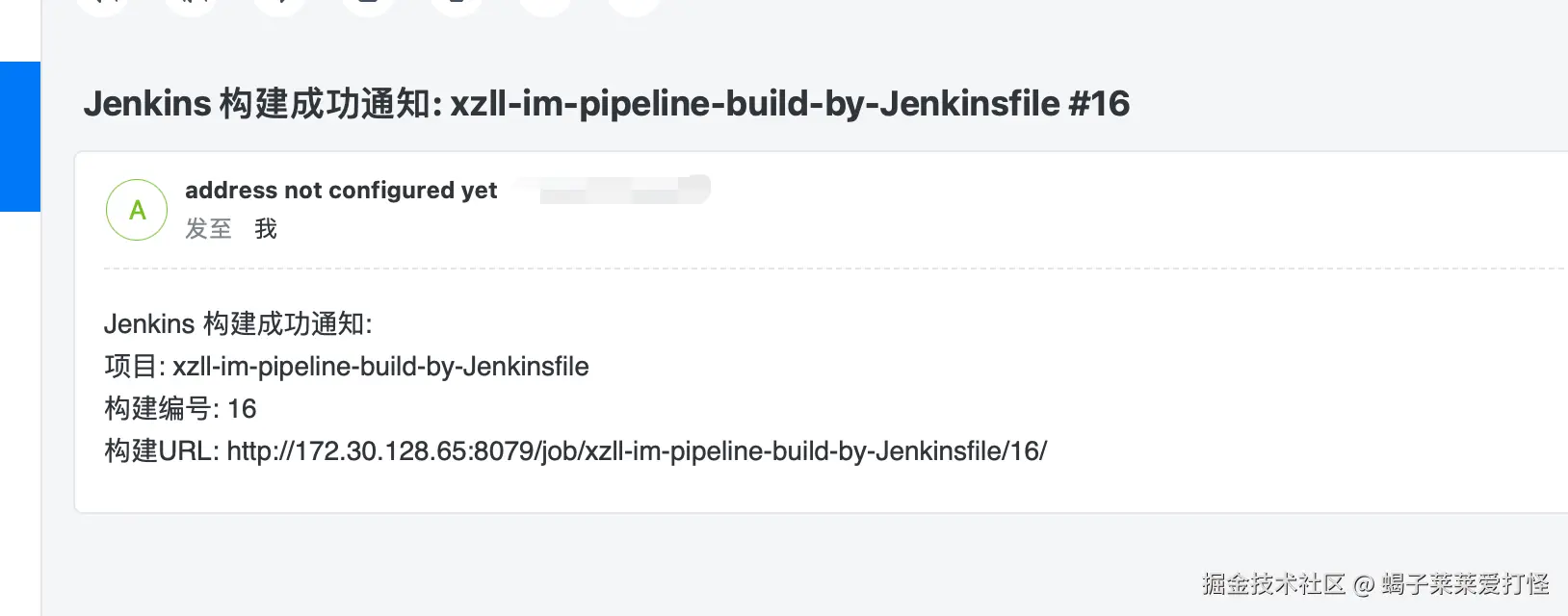This screenshot has height=616, width=1568.
Task: Click the seventh round toolbar button at top
Action: point(634,4)
